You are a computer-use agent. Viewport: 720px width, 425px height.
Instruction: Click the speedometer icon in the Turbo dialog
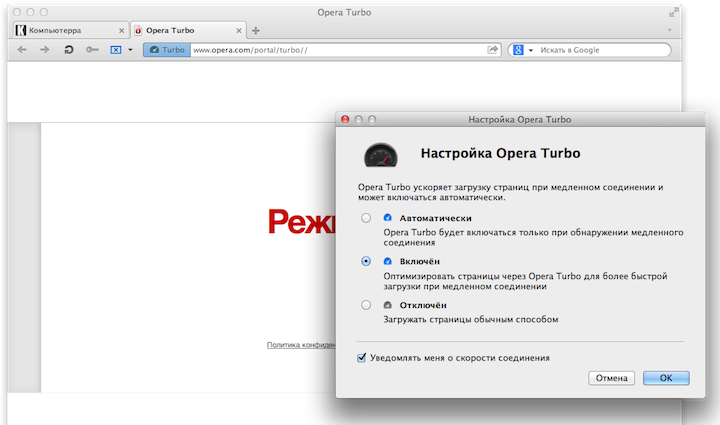[x=379, y=155]
